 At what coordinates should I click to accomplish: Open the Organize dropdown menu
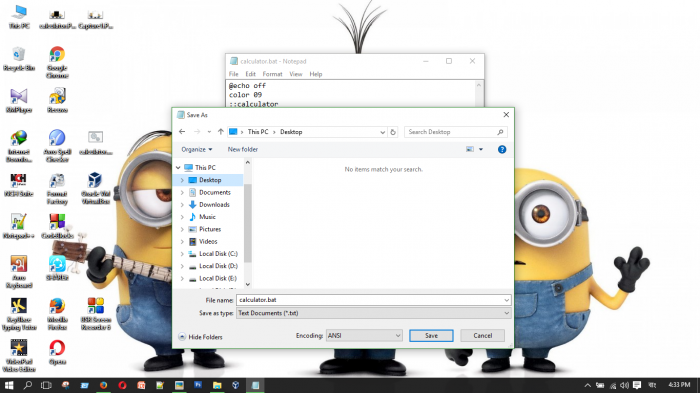(197, 150)
